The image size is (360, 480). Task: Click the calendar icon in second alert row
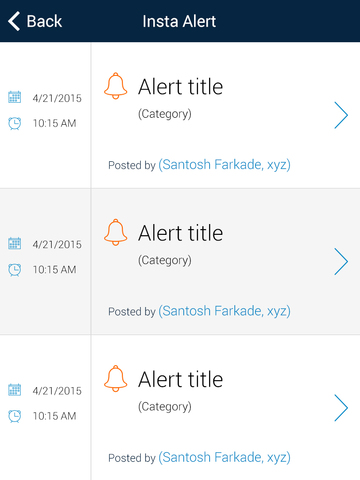(x=14, y=243)
